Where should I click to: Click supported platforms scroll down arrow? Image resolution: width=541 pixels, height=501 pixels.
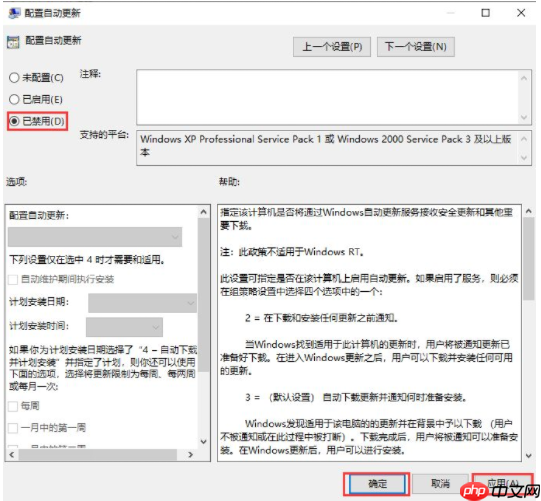point(524,158)
